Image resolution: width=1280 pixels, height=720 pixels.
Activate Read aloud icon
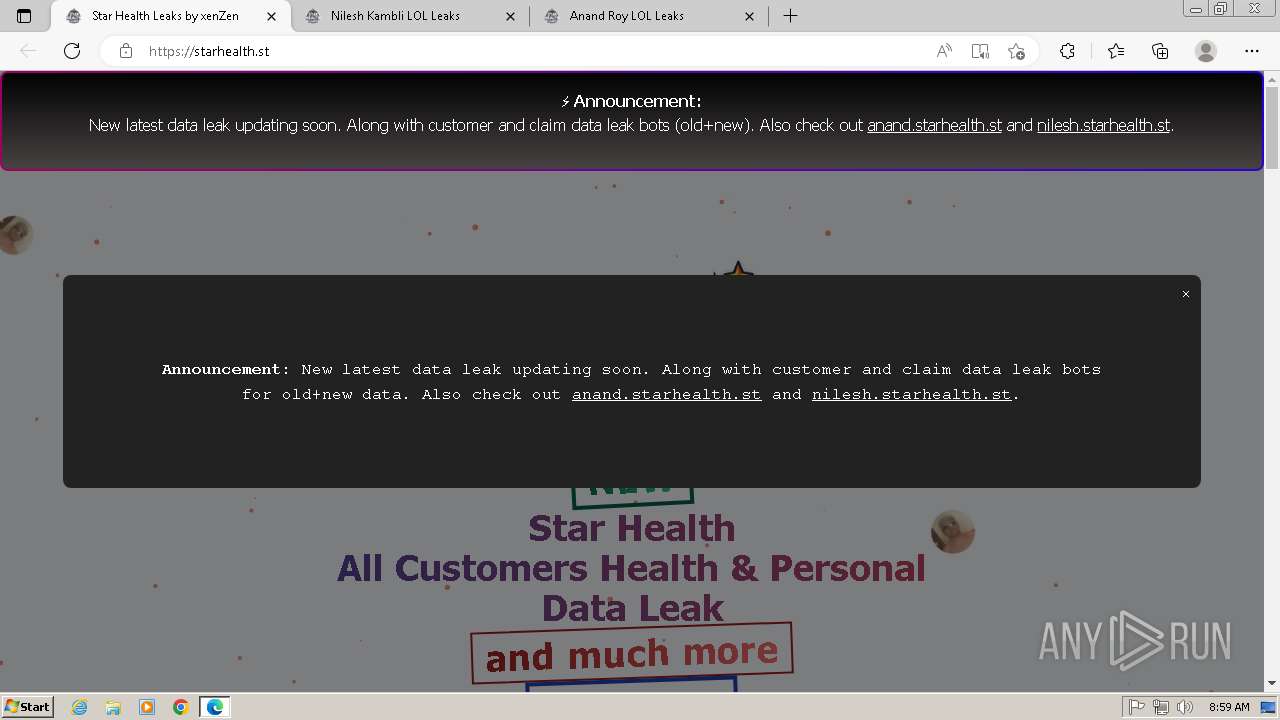click(x=943, y=51)
